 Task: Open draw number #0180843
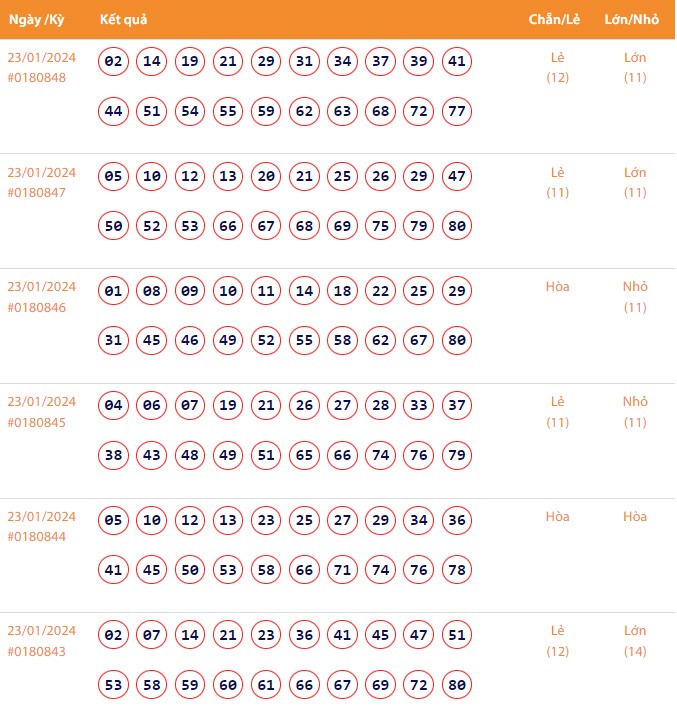[37, 652]
